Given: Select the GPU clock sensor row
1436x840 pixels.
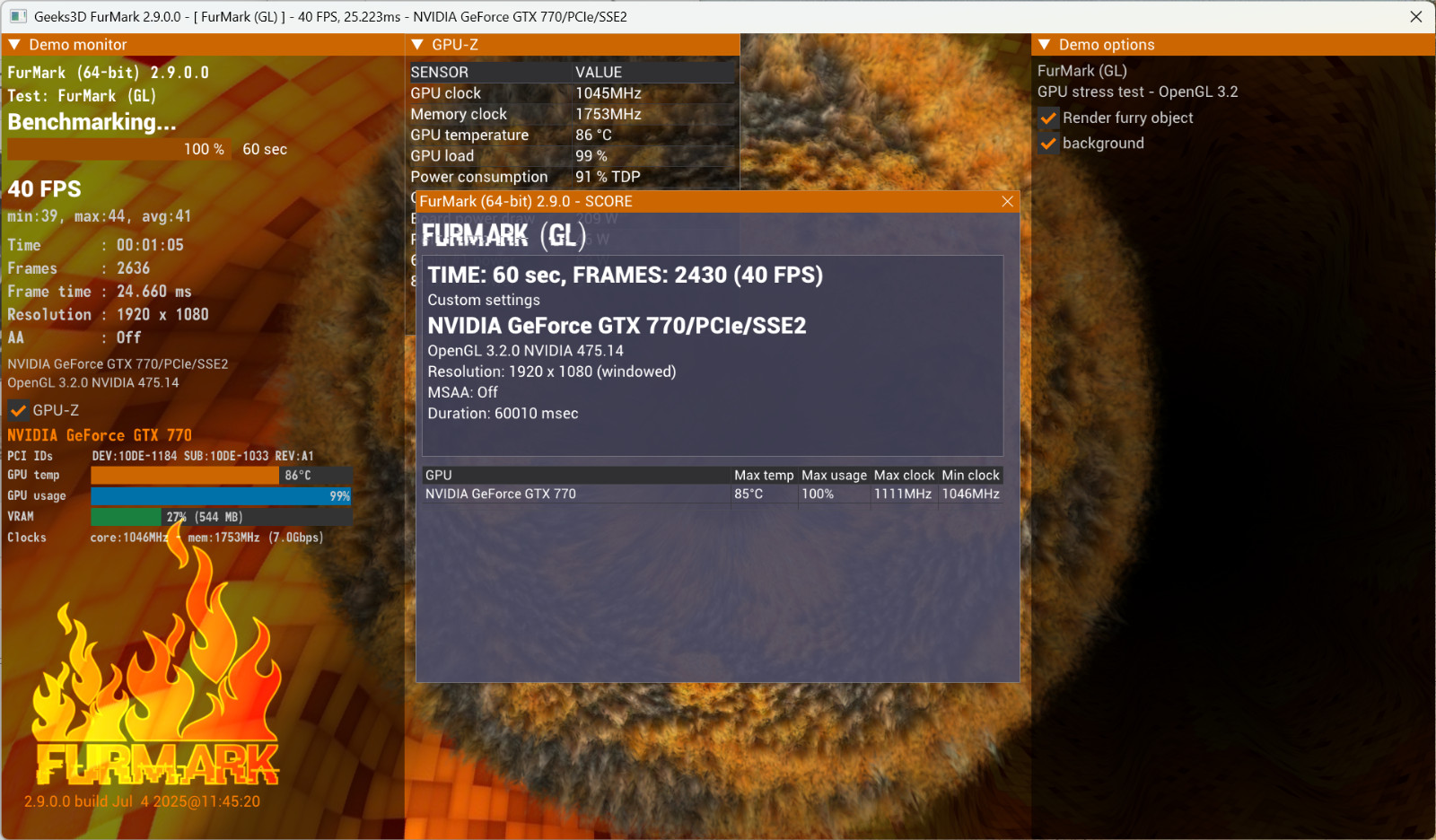Looking at the screenshot, I should [573, 93].
